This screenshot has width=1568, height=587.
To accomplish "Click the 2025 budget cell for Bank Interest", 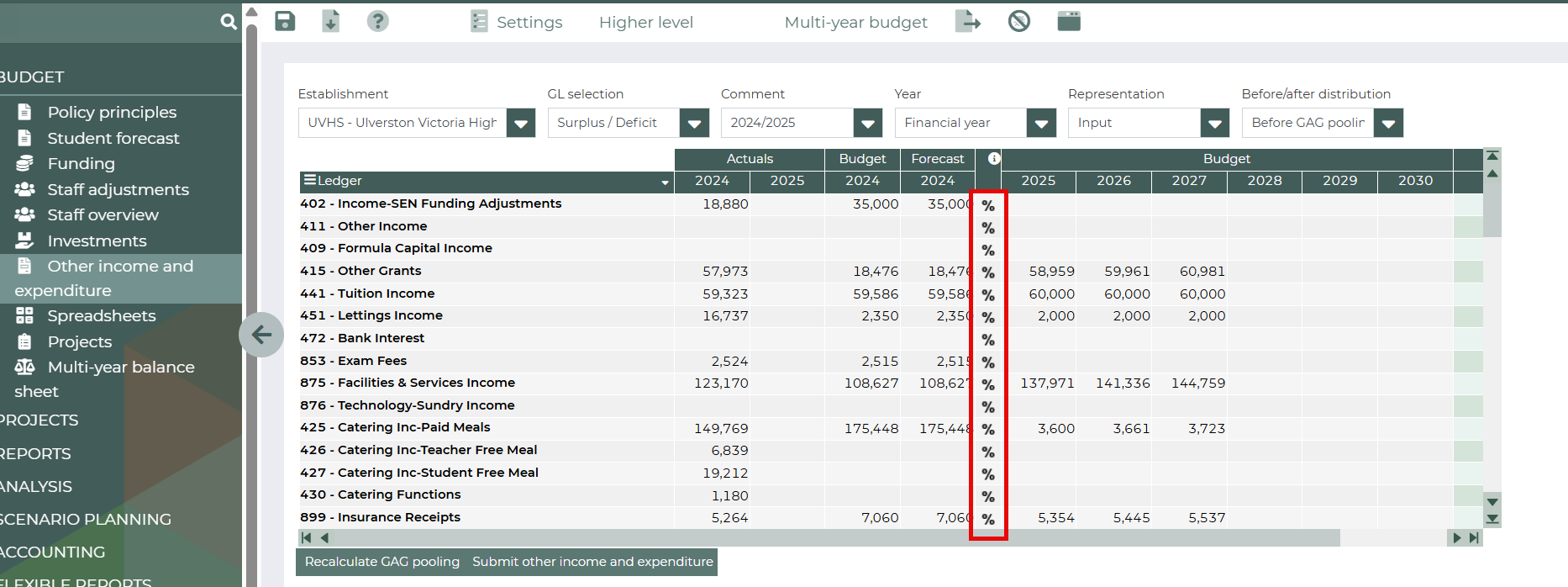I will 1039,339.
